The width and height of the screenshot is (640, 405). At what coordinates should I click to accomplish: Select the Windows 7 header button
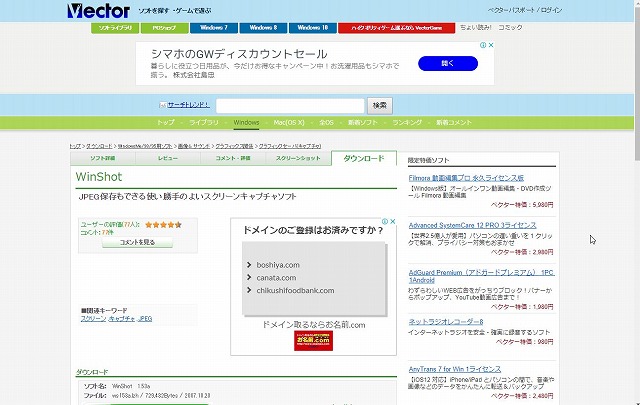tap(214, 28)
